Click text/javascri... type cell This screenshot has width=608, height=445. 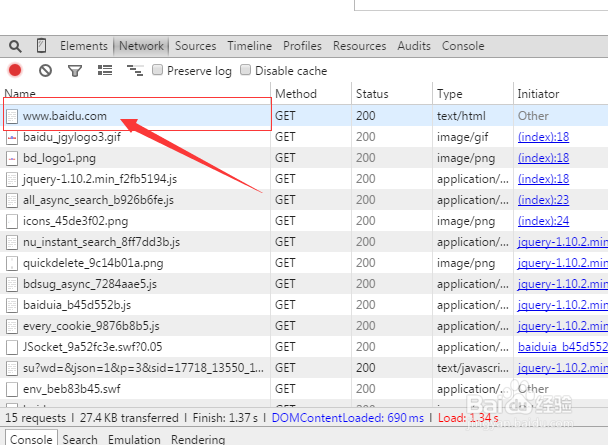[x=473, y=367]
